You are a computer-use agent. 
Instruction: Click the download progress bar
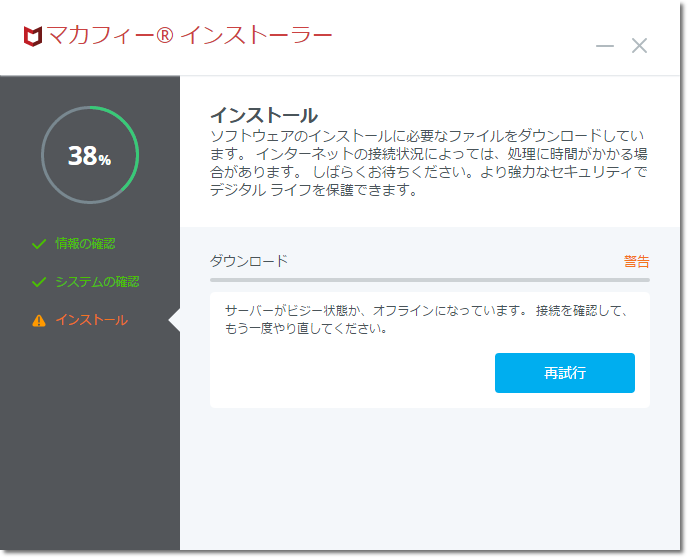[x=430, y=280]
